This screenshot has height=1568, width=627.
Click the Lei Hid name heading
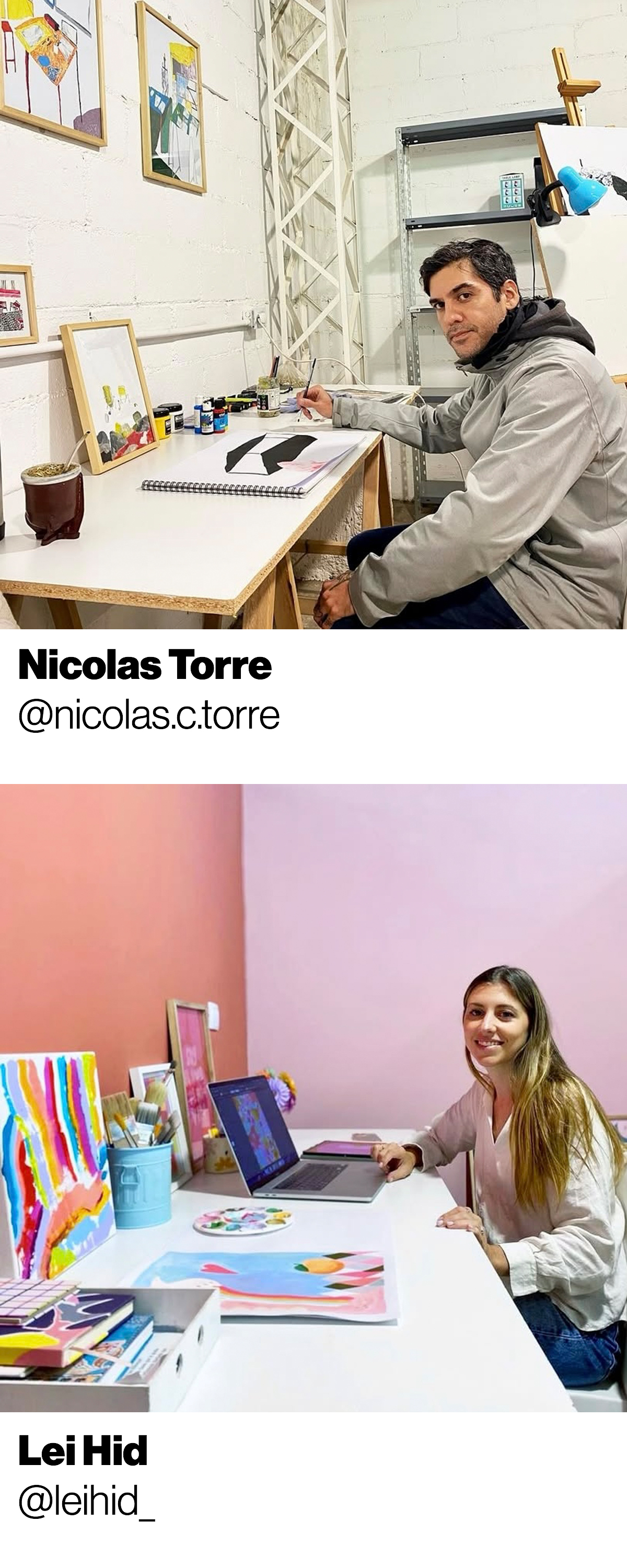click(83, 1452)
